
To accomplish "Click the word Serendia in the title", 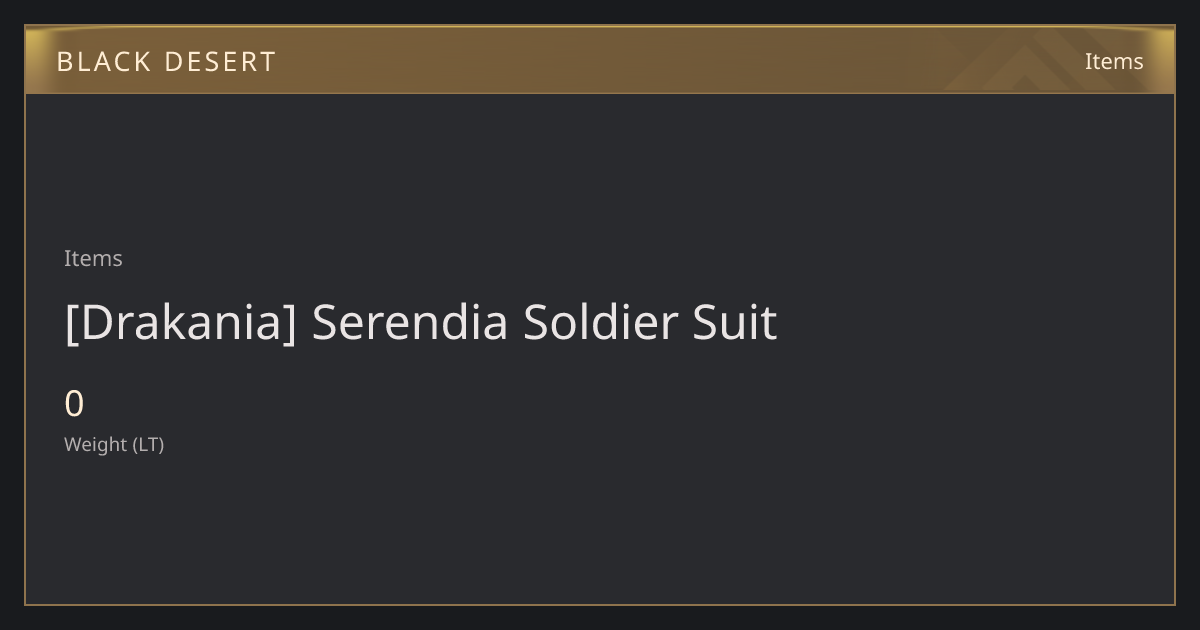I will pos(410,322).
